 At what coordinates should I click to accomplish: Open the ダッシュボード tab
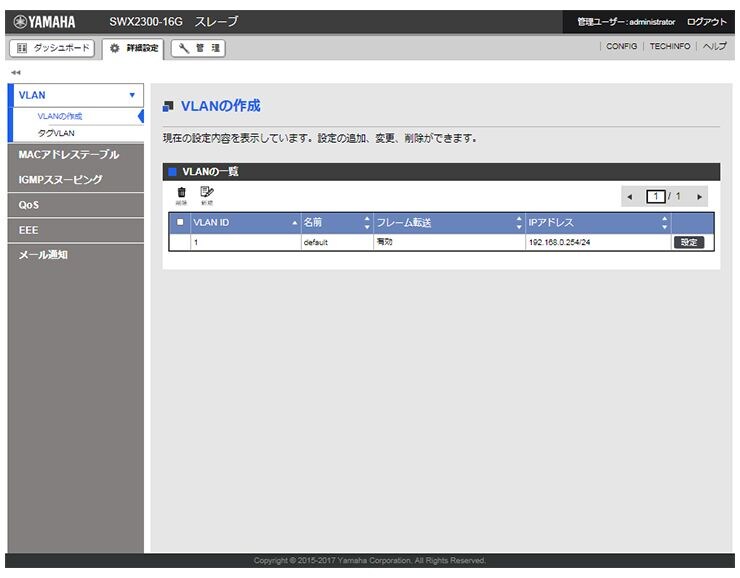(52, 48)
